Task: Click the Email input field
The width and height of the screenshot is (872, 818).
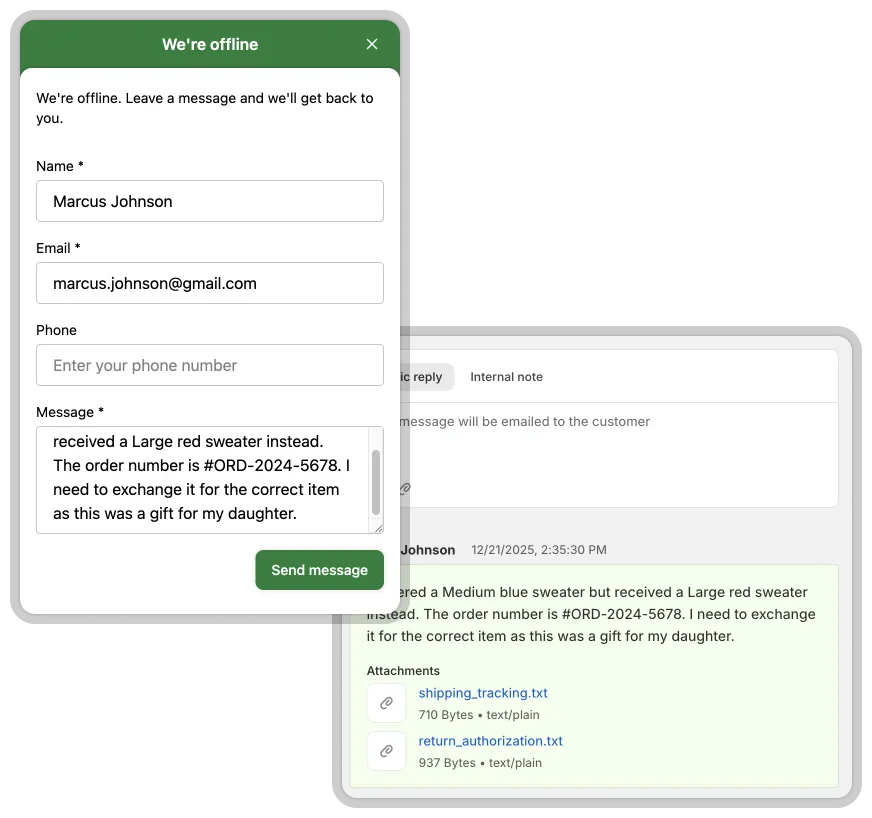Action: (210, 283)
